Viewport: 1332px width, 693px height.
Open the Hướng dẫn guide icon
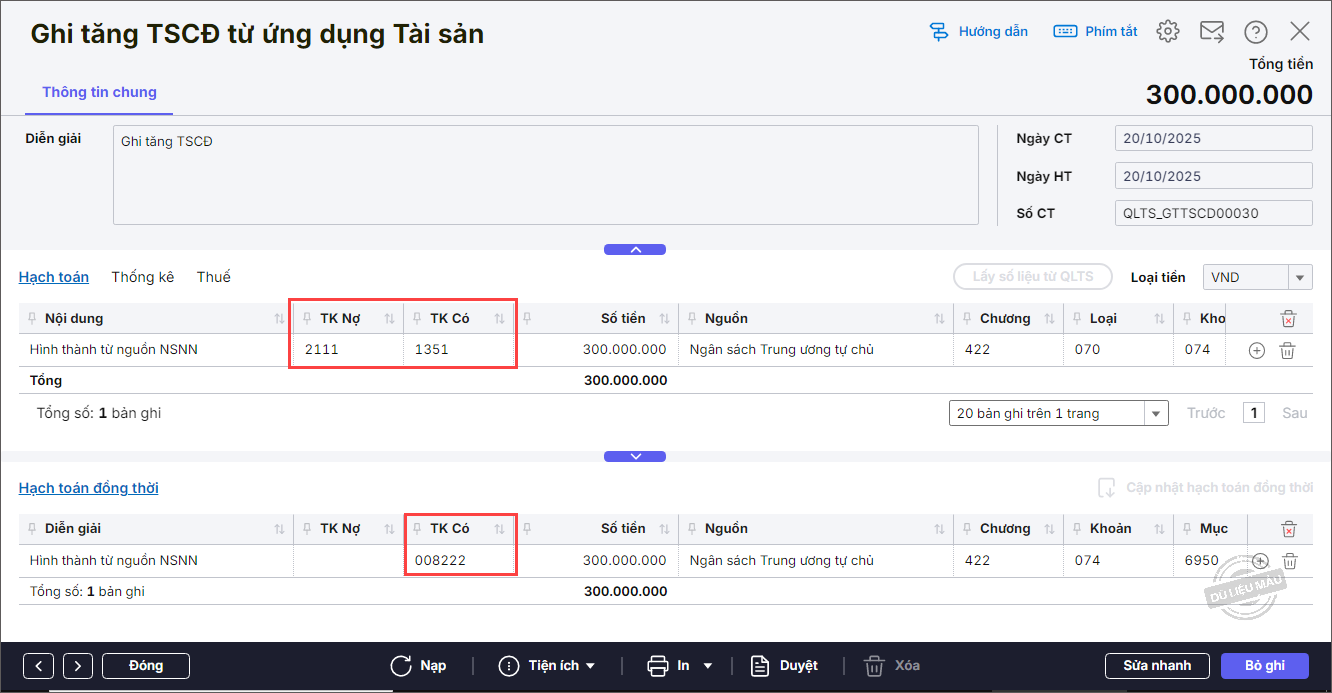click(x=939, y=32)
